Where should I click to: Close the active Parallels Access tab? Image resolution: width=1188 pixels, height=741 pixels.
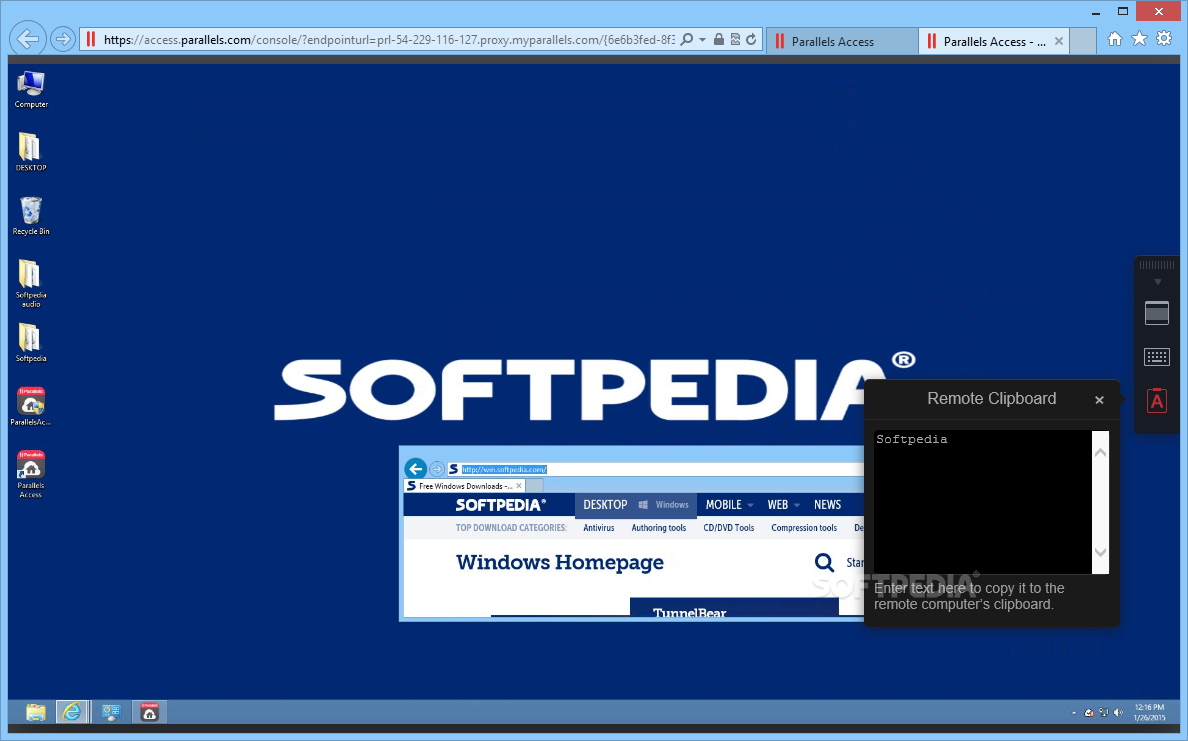1058,42
